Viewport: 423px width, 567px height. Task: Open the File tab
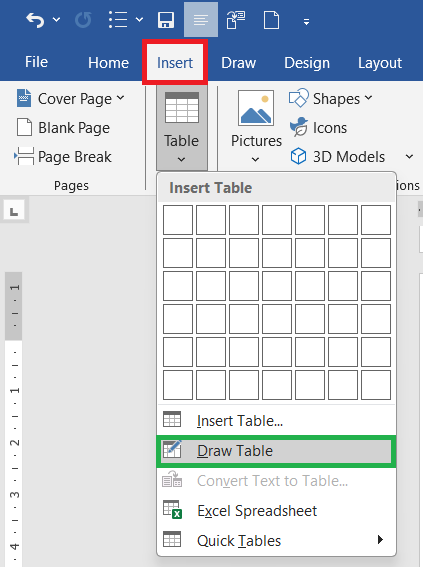click(36, 62)
